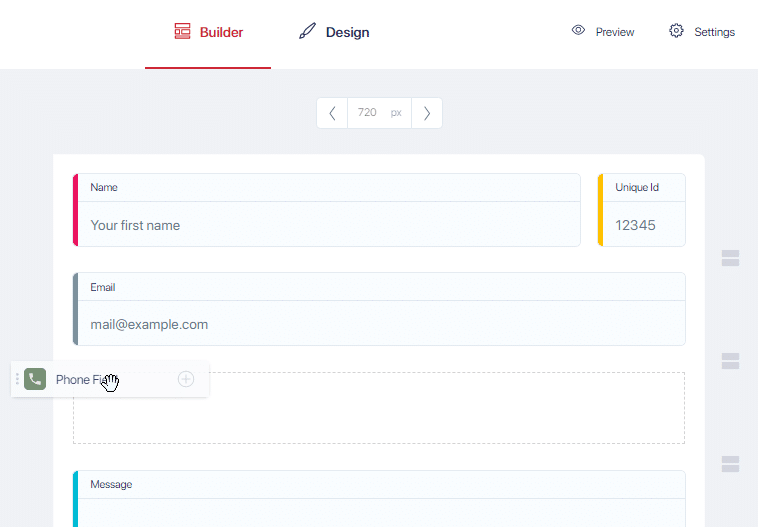Click the drag handle dots on Phone Field
Image resolution: width=758 pixels, height=527 pixels.
(x=17, y=379)
